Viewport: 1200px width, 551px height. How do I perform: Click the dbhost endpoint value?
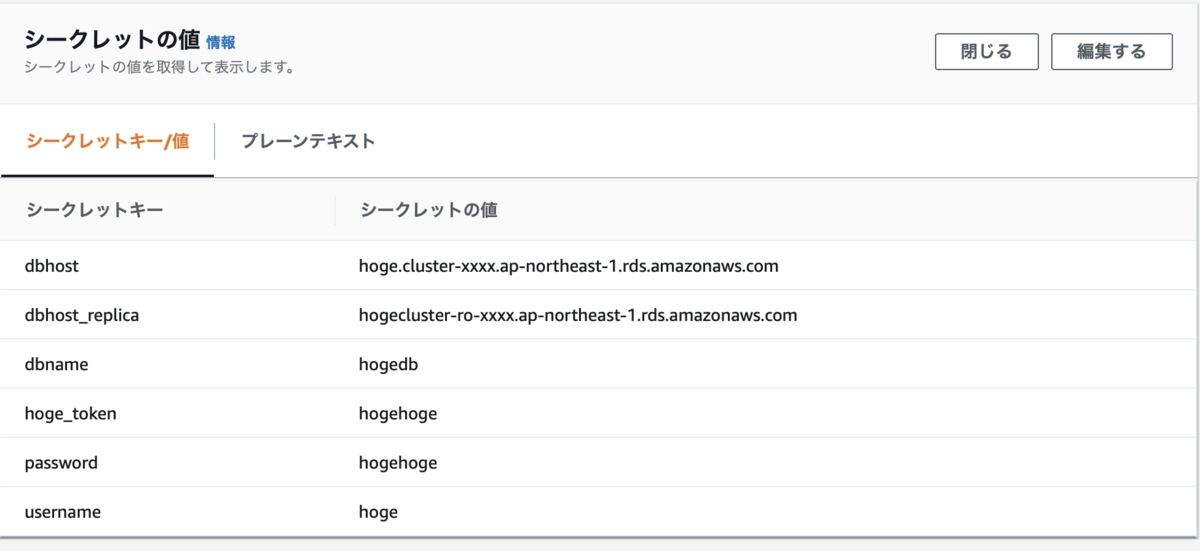click(x=568, y=266)
